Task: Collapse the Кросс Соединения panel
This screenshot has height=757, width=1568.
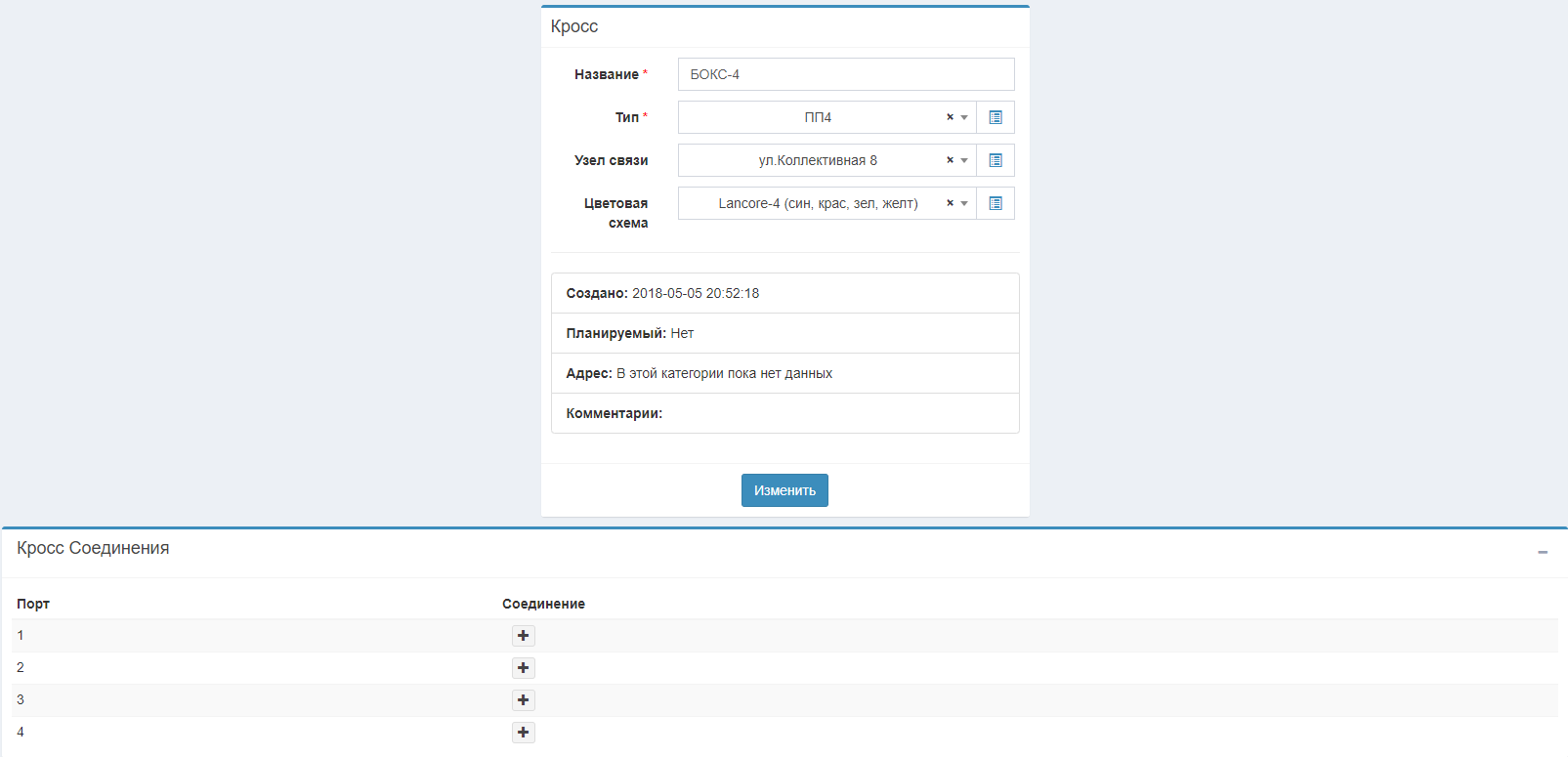Action: 1543,552
